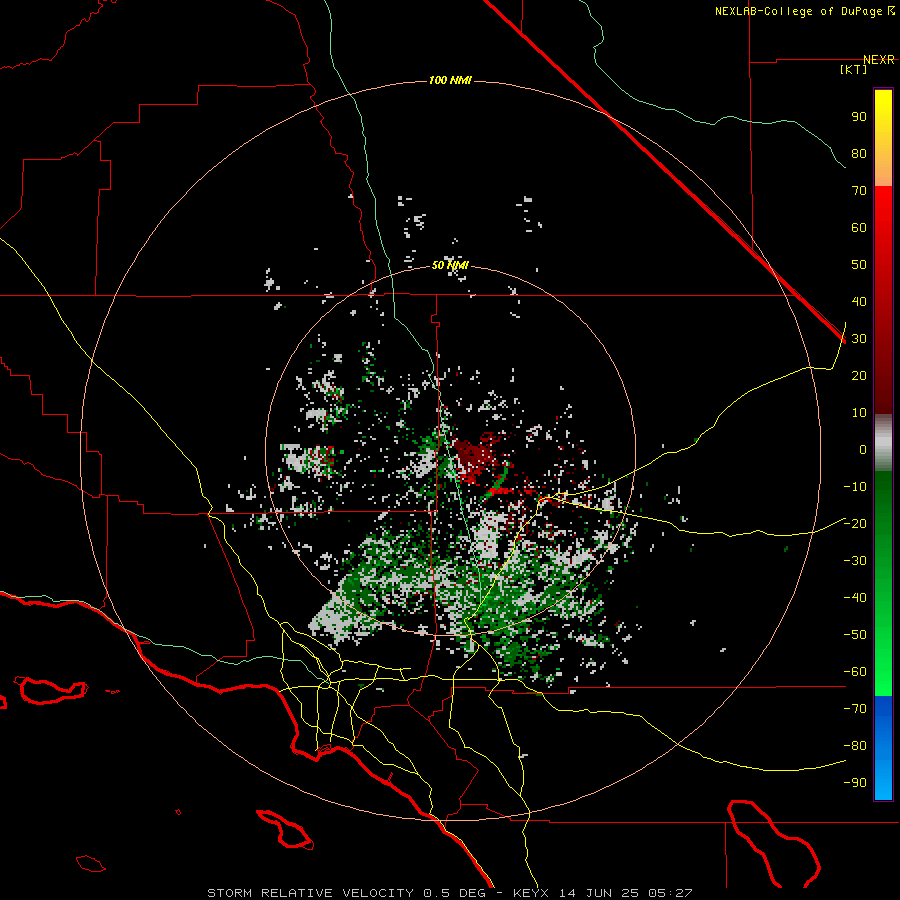900x900 pixels.
Task: Click the STORM RELATIVE VELOCITY caption text
Action: click(x=311, y=893)
